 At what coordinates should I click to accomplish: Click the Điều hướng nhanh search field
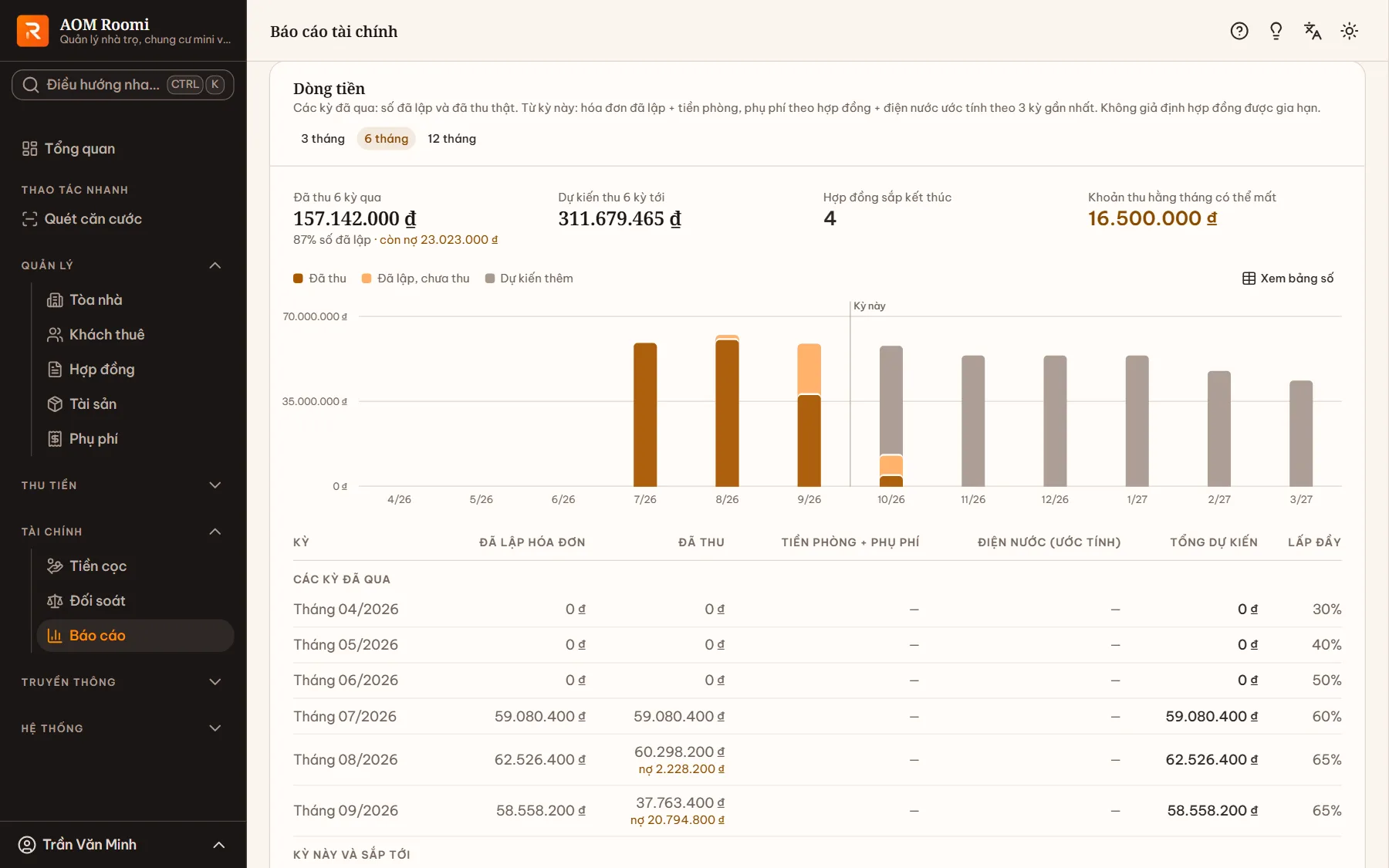tap(123, 85)
